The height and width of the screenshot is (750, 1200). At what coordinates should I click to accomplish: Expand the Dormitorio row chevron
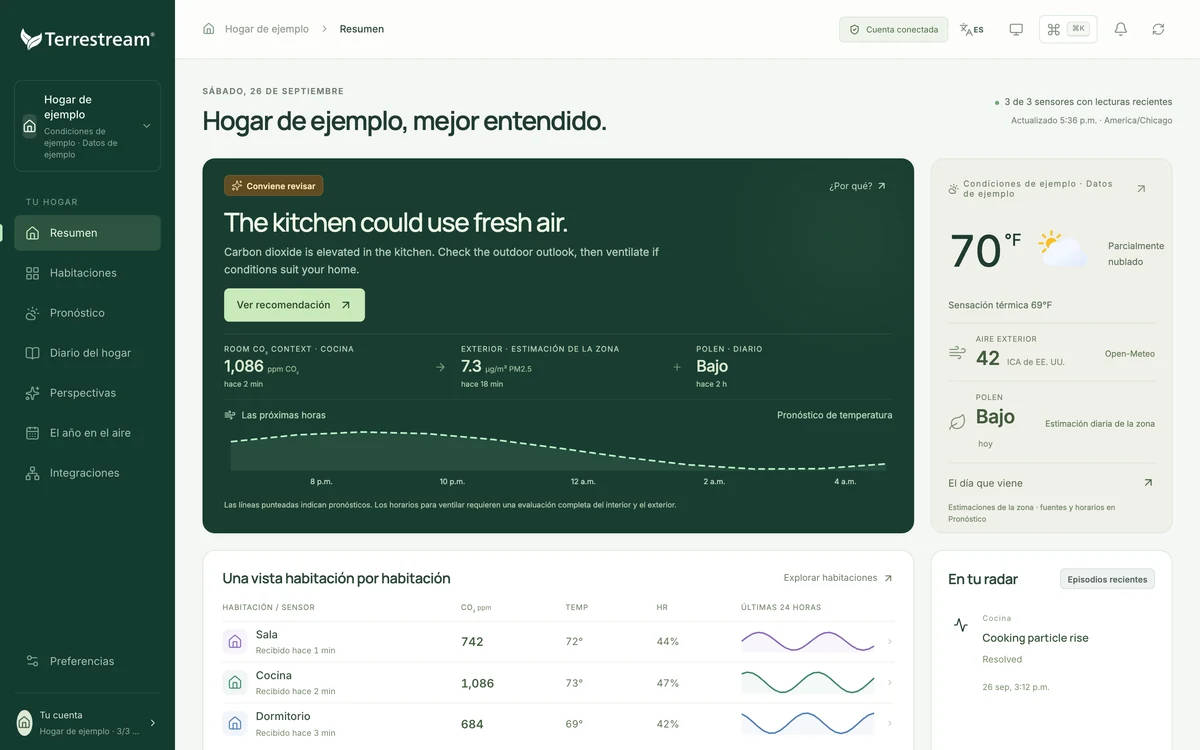[889, 724]
